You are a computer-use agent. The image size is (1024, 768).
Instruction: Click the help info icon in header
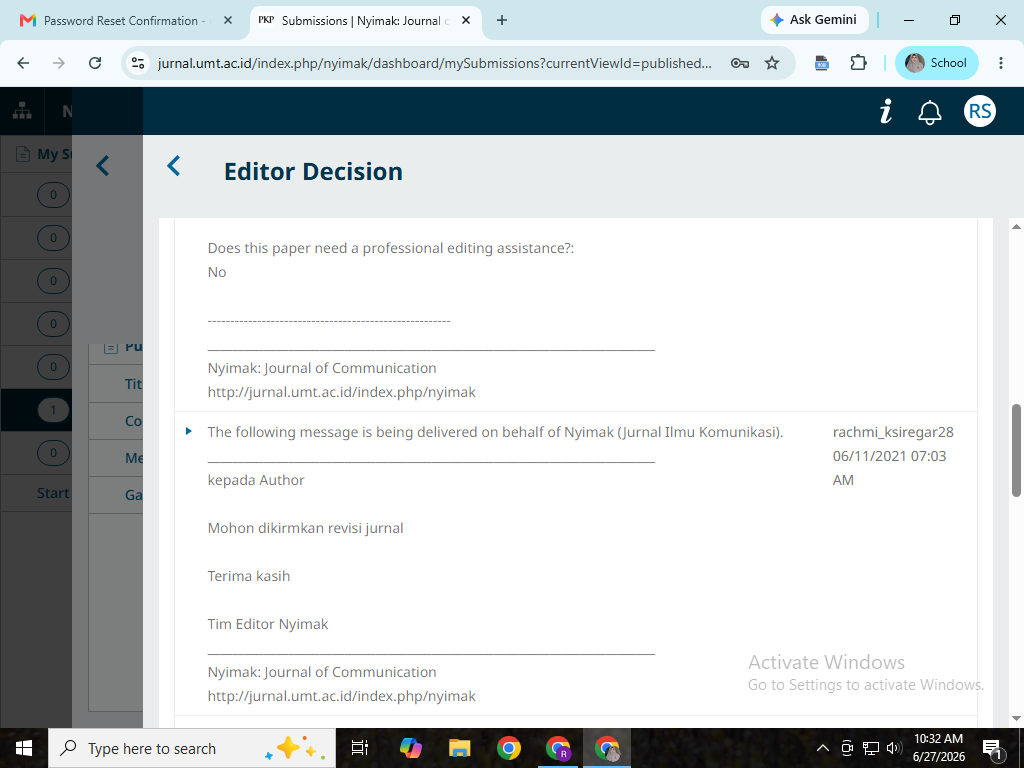886,112
